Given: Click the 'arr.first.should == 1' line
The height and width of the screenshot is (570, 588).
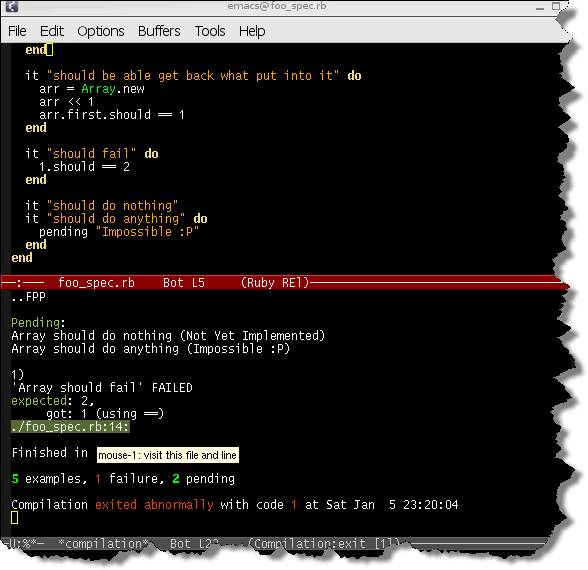Looking at the screenshot, I should 112,115.
